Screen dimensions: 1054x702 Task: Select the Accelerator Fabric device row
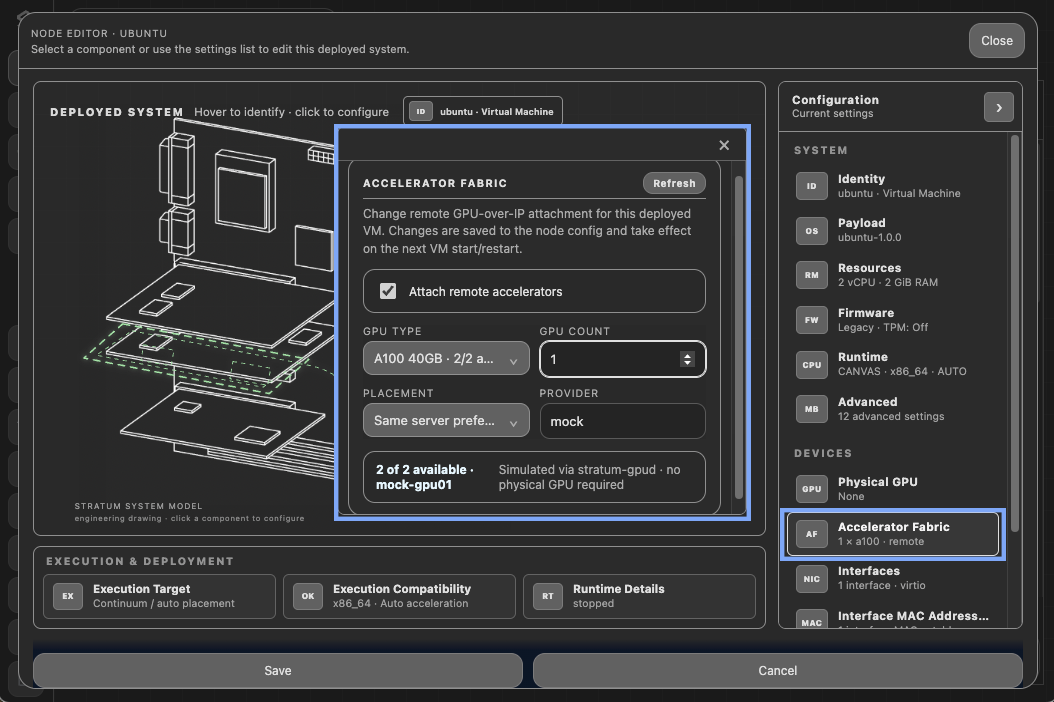tap(893, 534)
